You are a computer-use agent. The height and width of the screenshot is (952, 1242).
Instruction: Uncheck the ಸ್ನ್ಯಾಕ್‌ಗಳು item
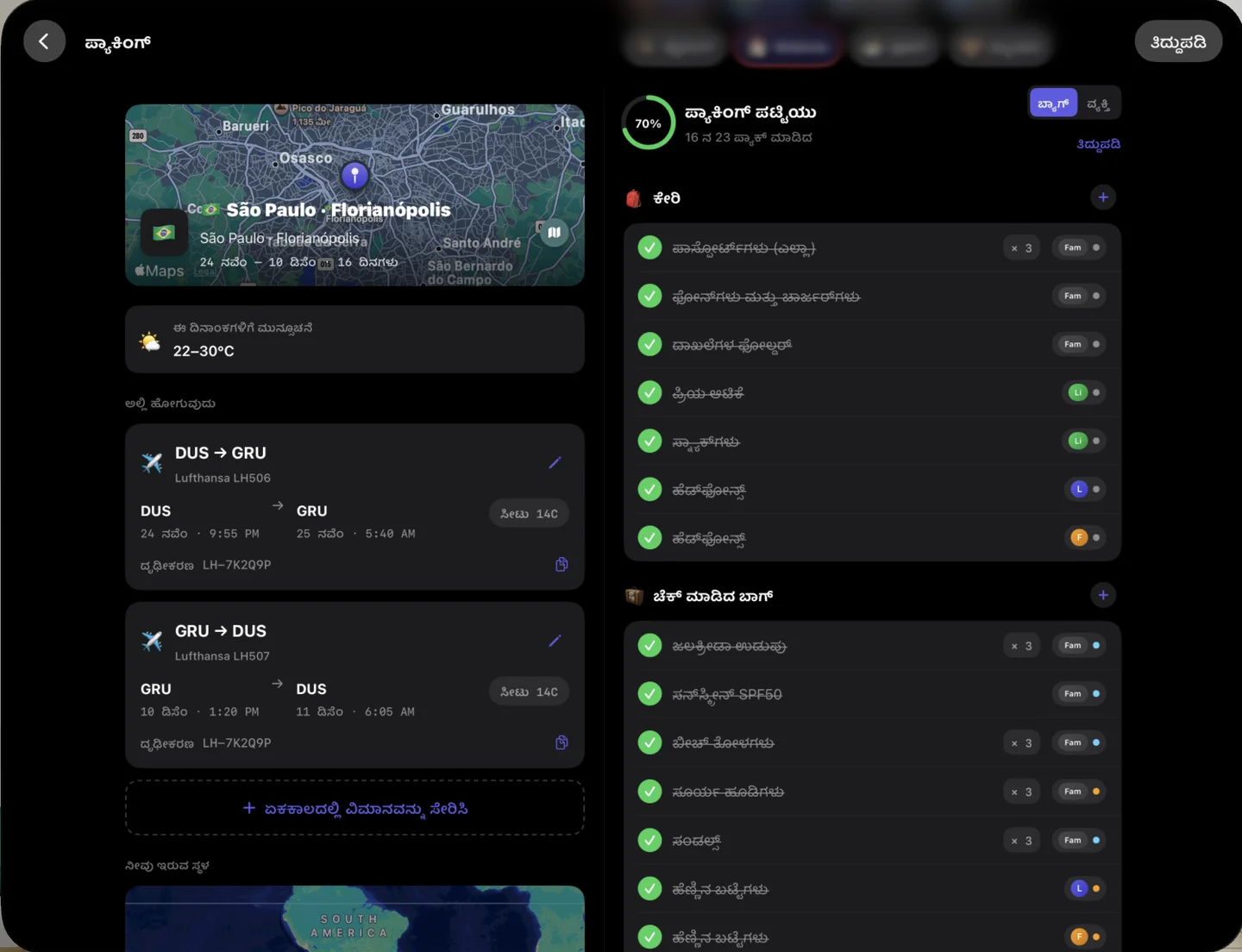pos(649,441)
